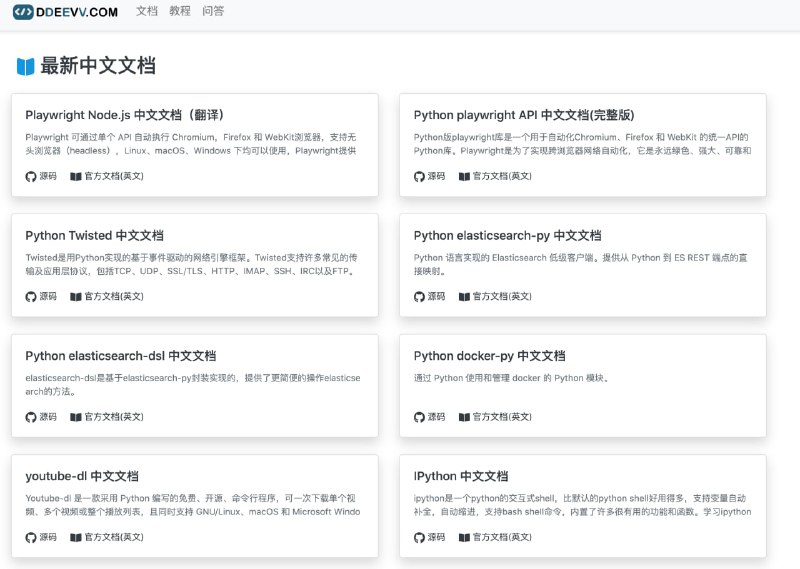This screenshot has width=800, height=569.
Task: Click GitHub icon in Python playwright API card
Action: point(419,177)
